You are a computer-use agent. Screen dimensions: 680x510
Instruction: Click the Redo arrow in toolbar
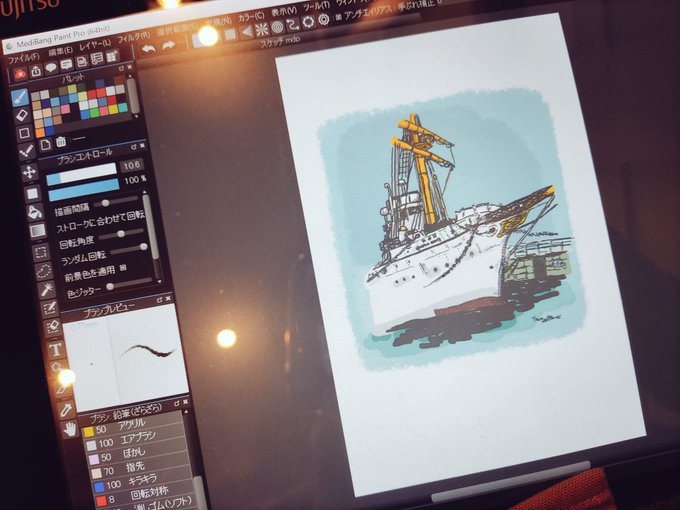169,45
